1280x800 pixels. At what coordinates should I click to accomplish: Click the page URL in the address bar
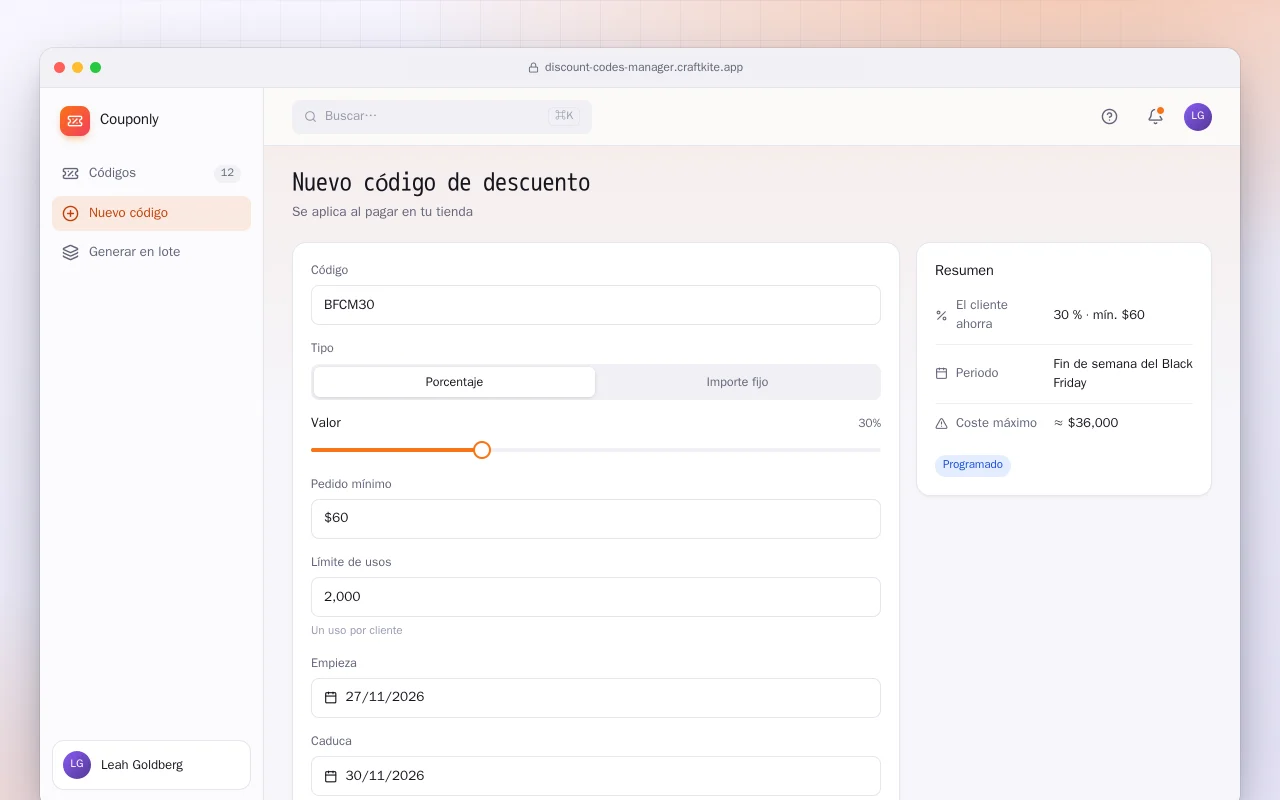pos(644,68)
